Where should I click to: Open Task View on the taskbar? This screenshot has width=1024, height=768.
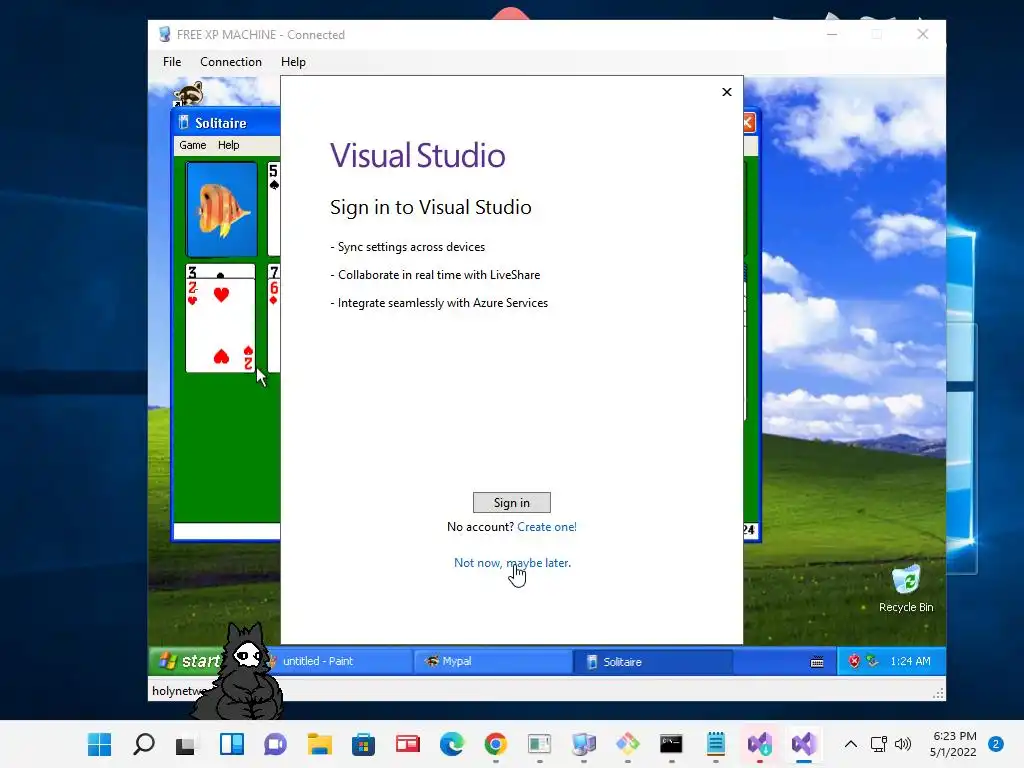pos(186,744)
